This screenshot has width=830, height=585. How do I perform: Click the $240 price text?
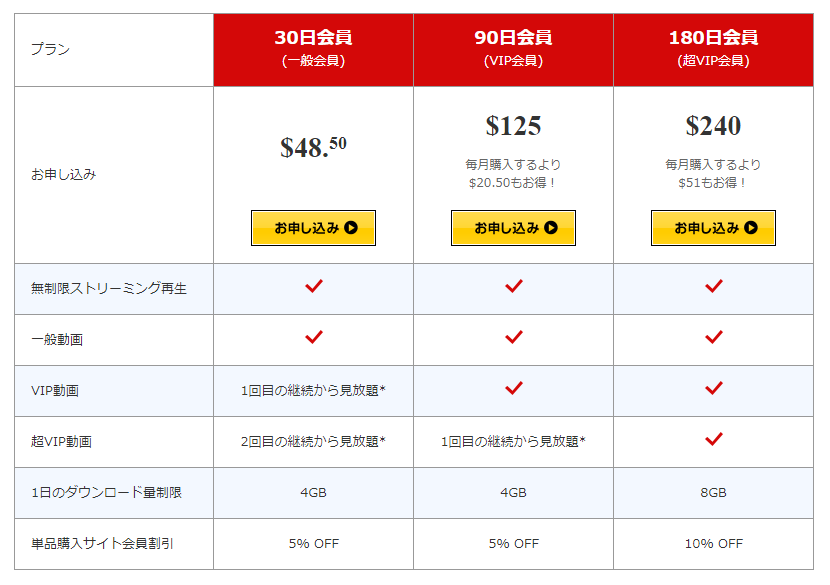click(713, 126)
